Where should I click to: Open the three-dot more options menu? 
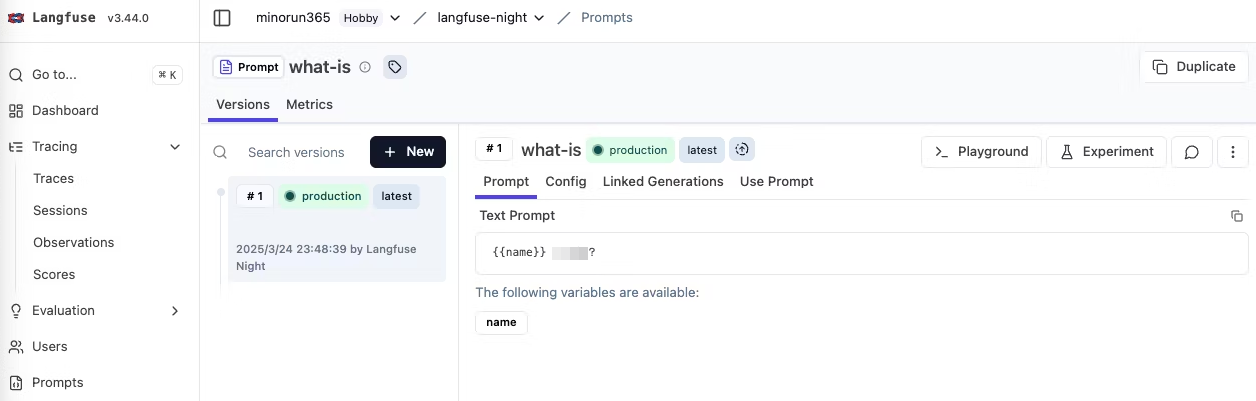tap(1233, 152)
